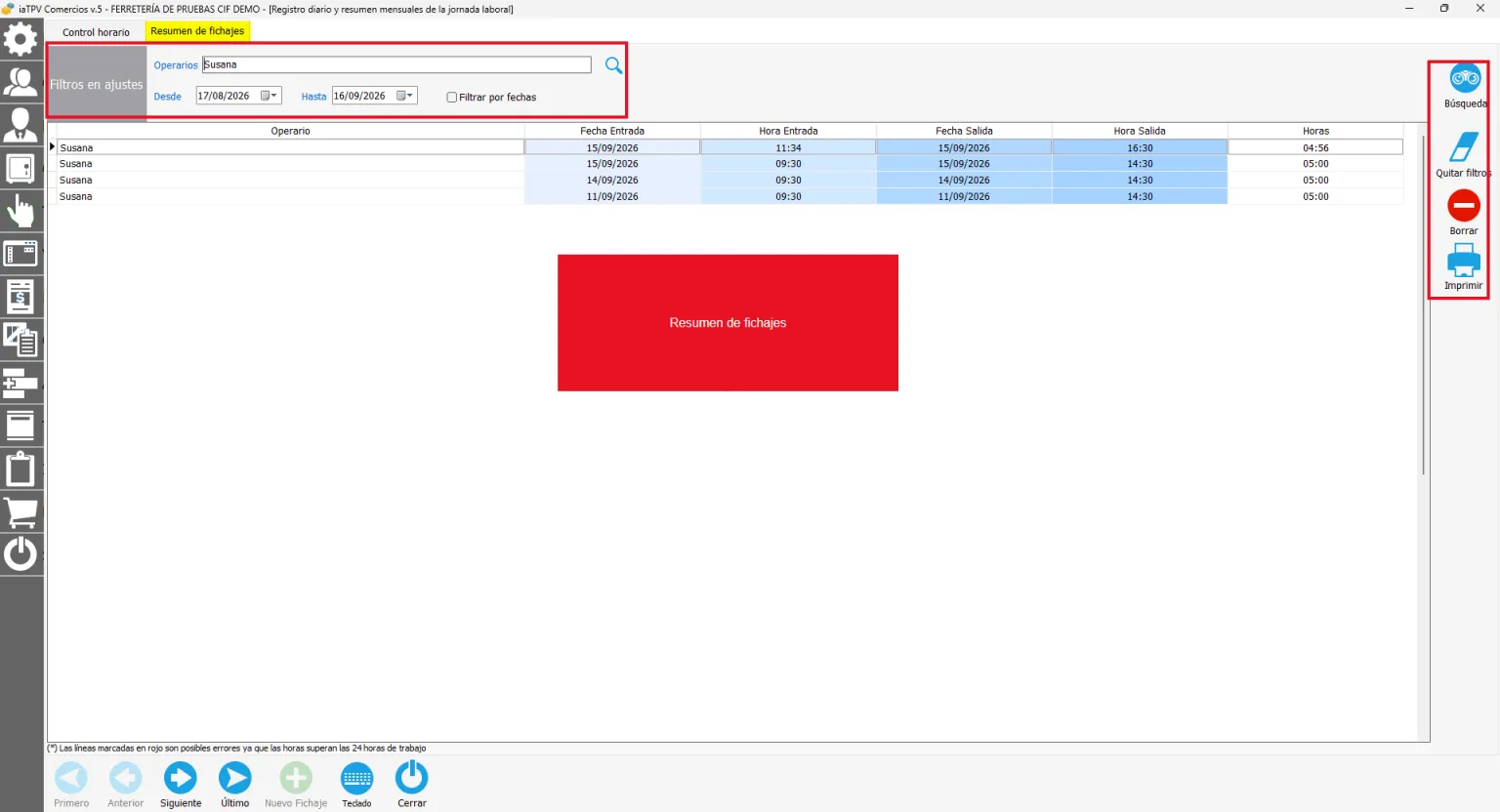Enable the Filtrar por fechas checkbox
This screenshot has height=812, width=1500.
click(x=451, y=98)
